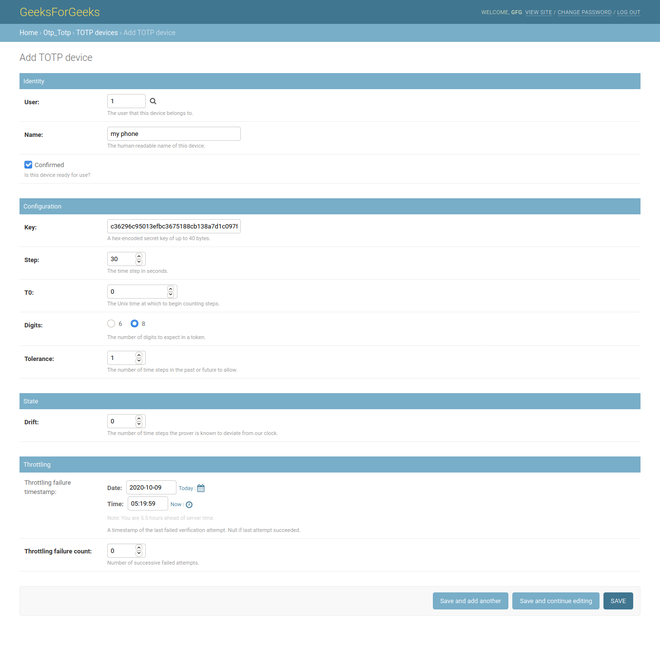This screenshot has width=660, height=645.
Task: Focus the Name input field
Action: (x=174, y=133)
